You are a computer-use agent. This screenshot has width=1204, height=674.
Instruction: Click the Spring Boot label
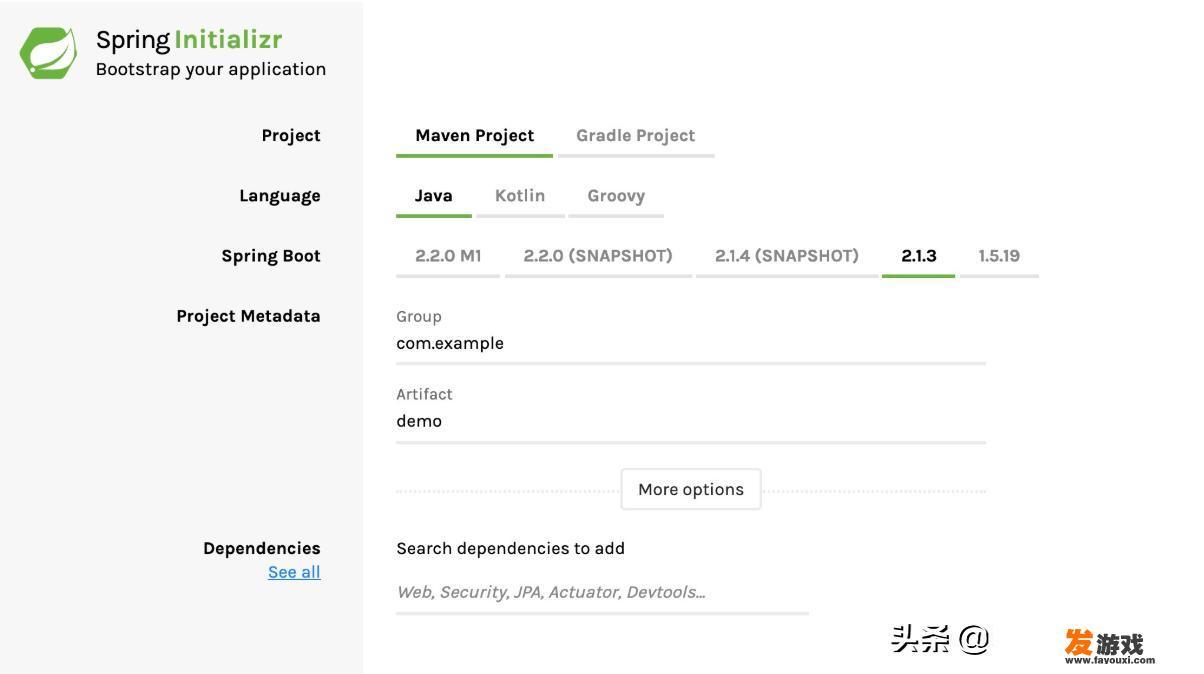[271, 256]
